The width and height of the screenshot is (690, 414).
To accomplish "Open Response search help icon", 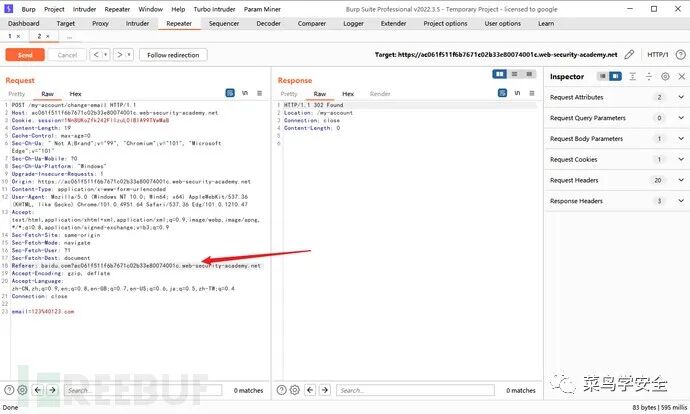I will tap(282, 390).
